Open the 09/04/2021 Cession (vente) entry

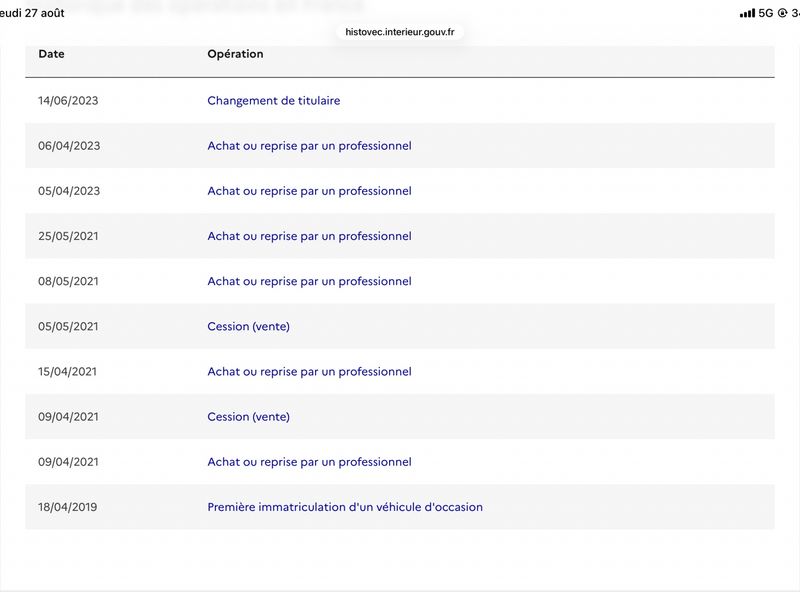coord(248,417)
